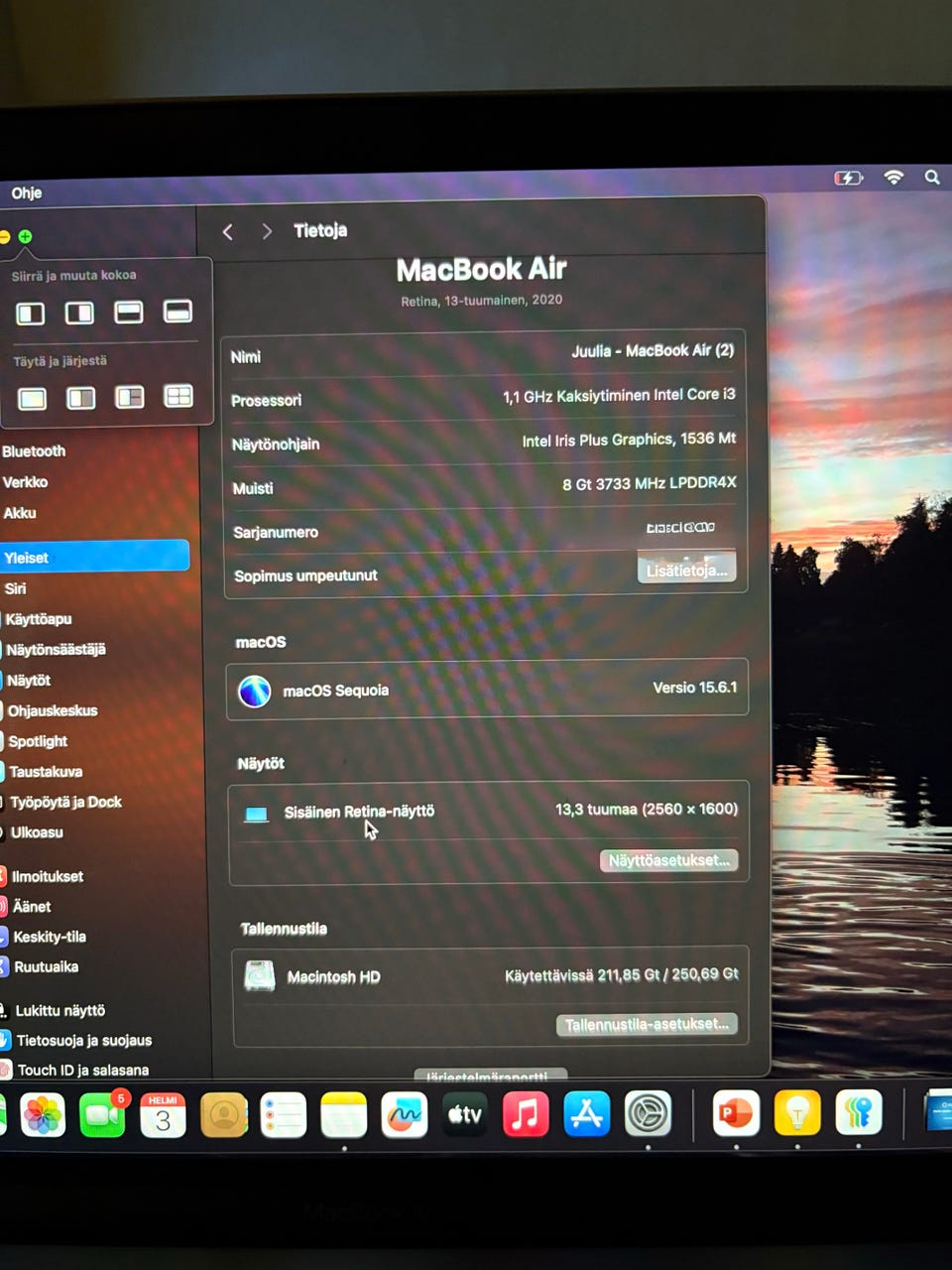The width and height of the screenshot is (952, 1270).
Task: Open Photos from the Dock
Action: (43, 1115)
